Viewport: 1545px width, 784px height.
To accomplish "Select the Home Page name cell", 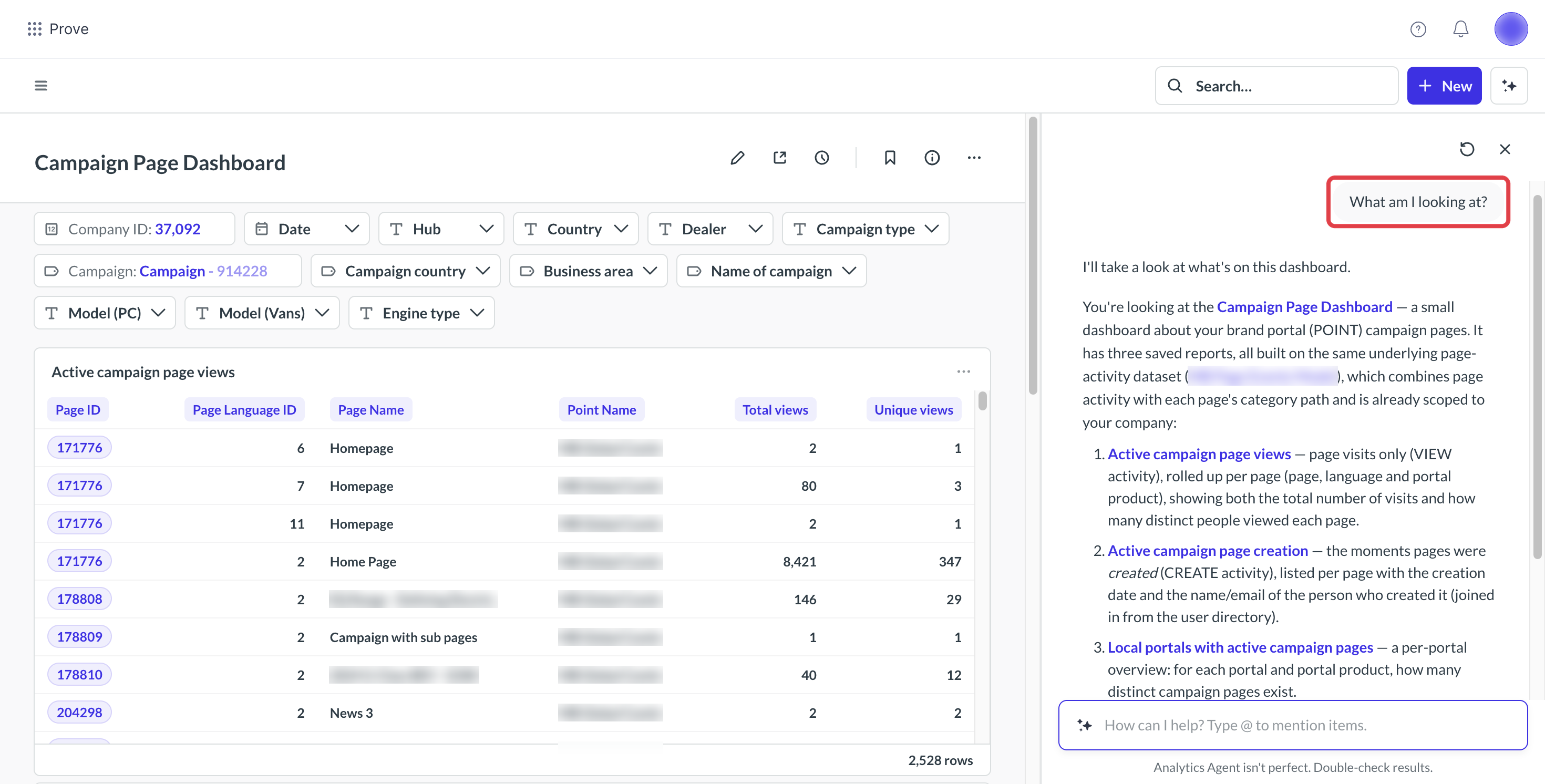I will (x=363, y=561).
